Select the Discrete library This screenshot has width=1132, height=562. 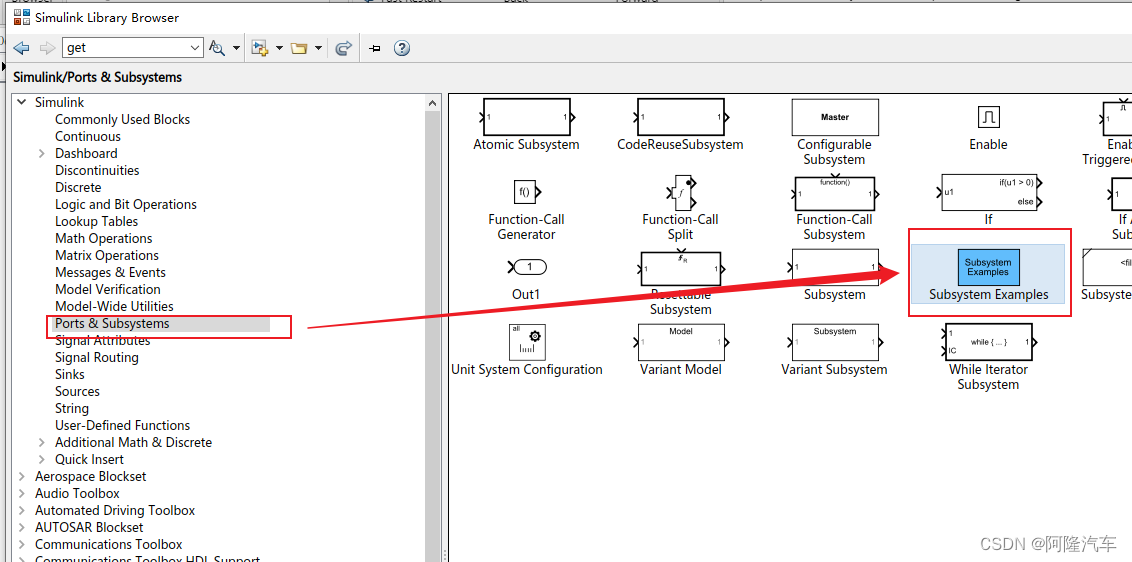click(x=78, y=188)
